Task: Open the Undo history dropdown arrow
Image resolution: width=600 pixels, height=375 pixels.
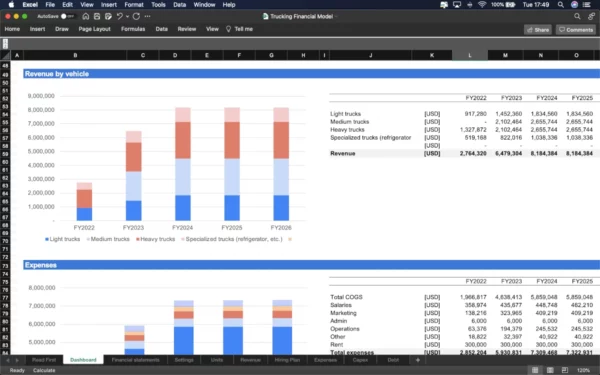Action: (127, 16)
